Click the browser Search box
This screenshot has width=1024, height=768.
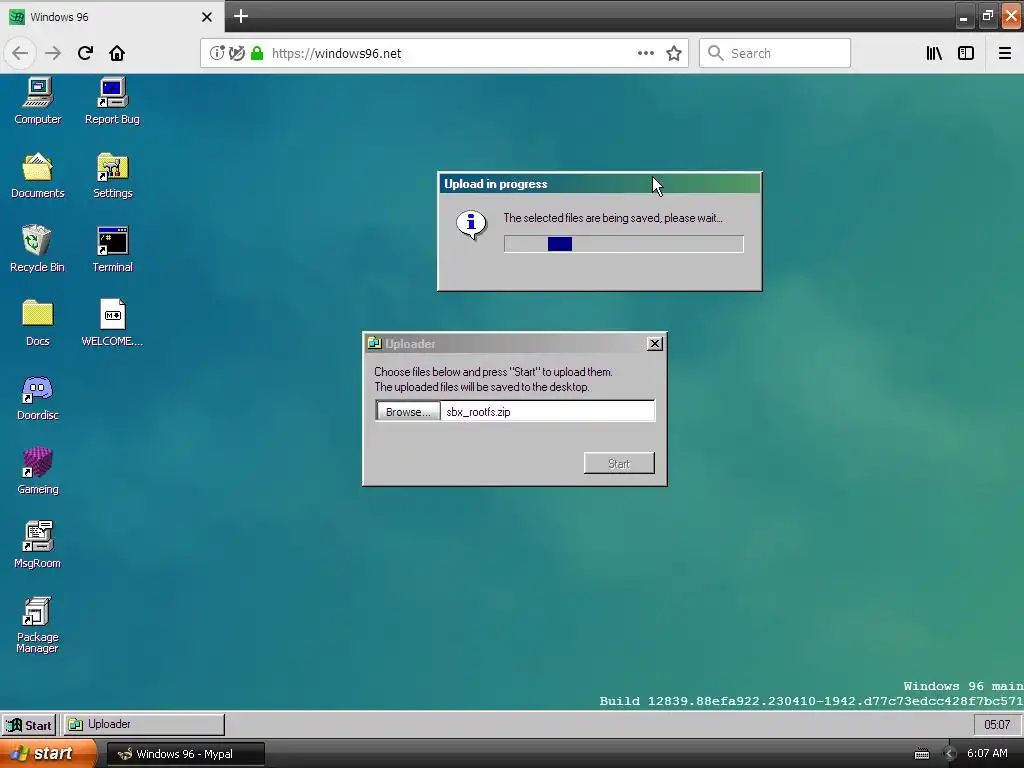775,53
